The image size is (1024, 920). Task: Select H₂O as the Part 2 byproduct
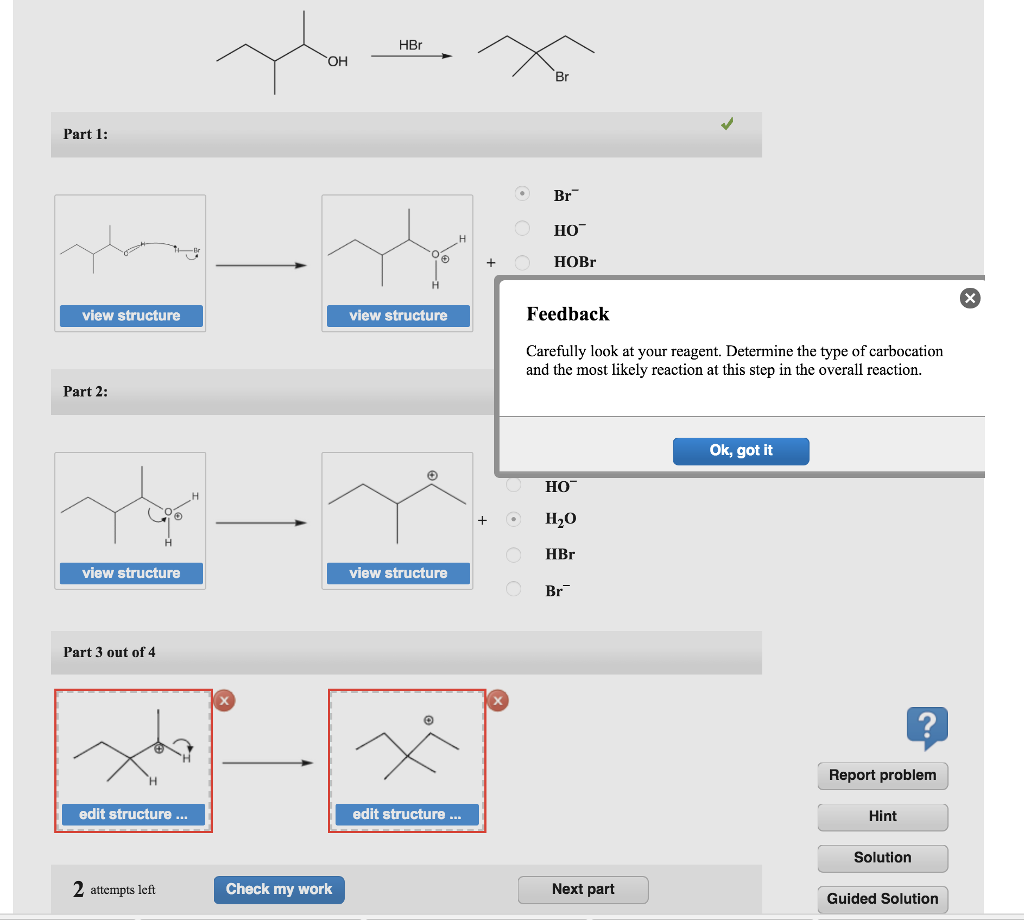pos(513,518)
